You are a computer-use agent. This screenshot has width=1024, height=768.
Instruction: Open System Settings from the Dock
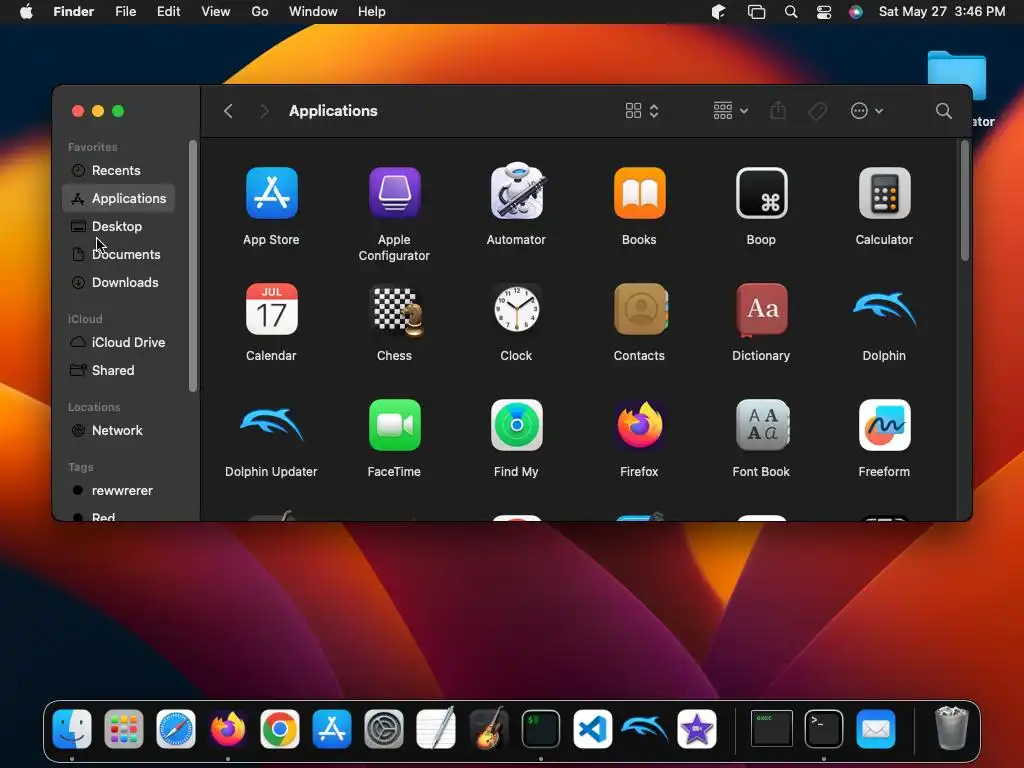[x=384, y=729]
